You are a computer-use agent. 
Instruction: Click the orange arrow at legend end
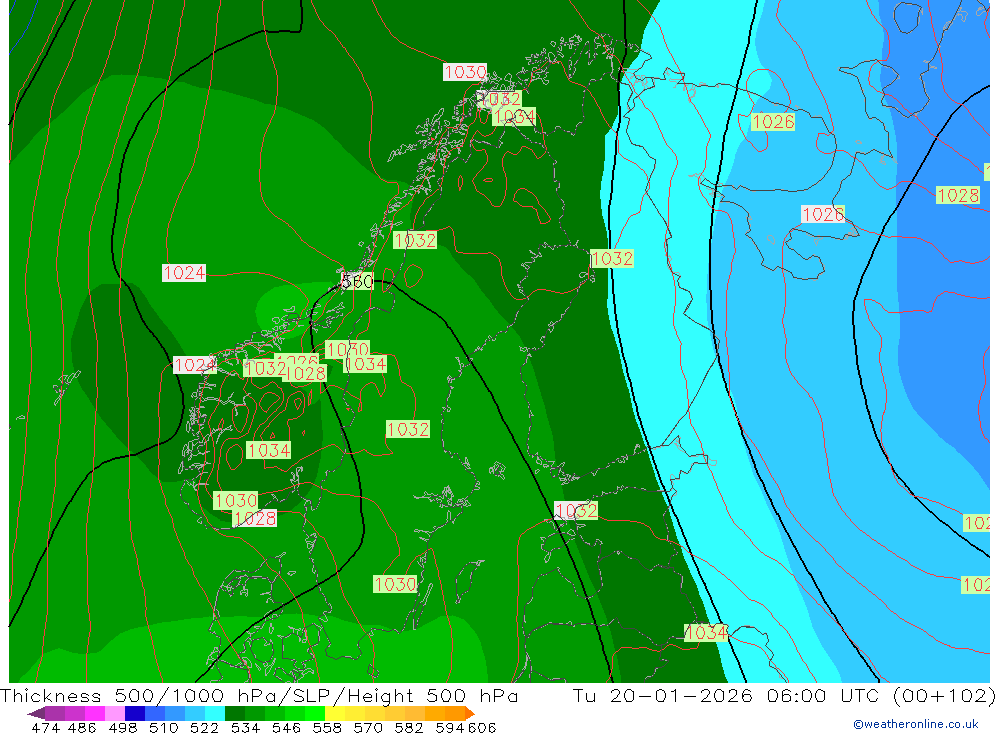(x=469, y=713)
